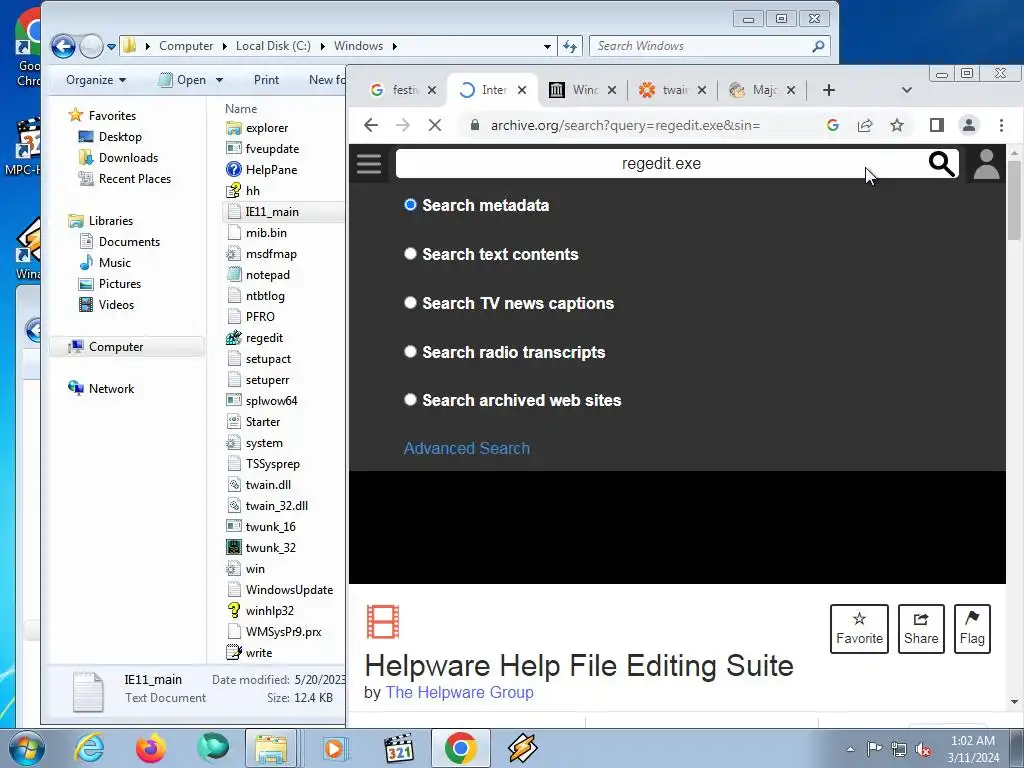Image resolution: width=1024 pixels, height=768 pixels.
Task: Select 'Search metadata' radio option
Action: coord(410,205)
